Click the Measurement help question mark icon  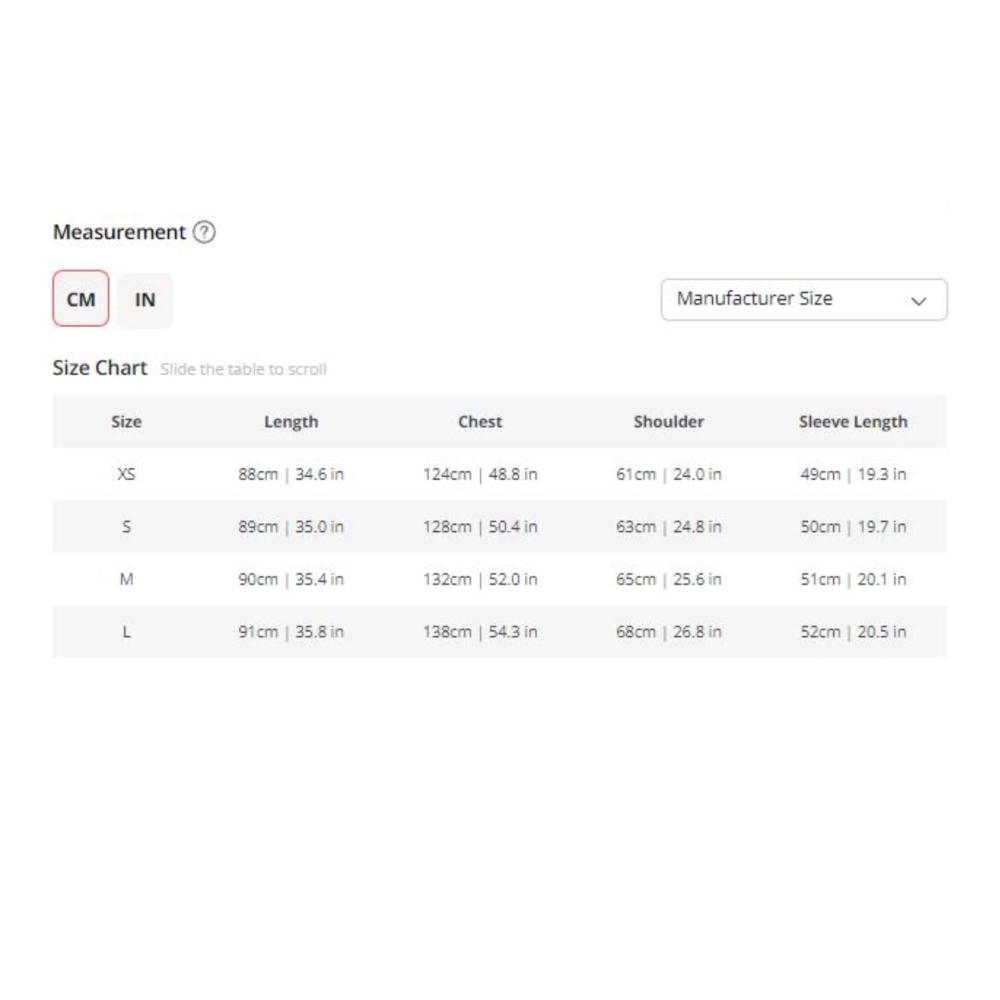[x=204, y=232]
